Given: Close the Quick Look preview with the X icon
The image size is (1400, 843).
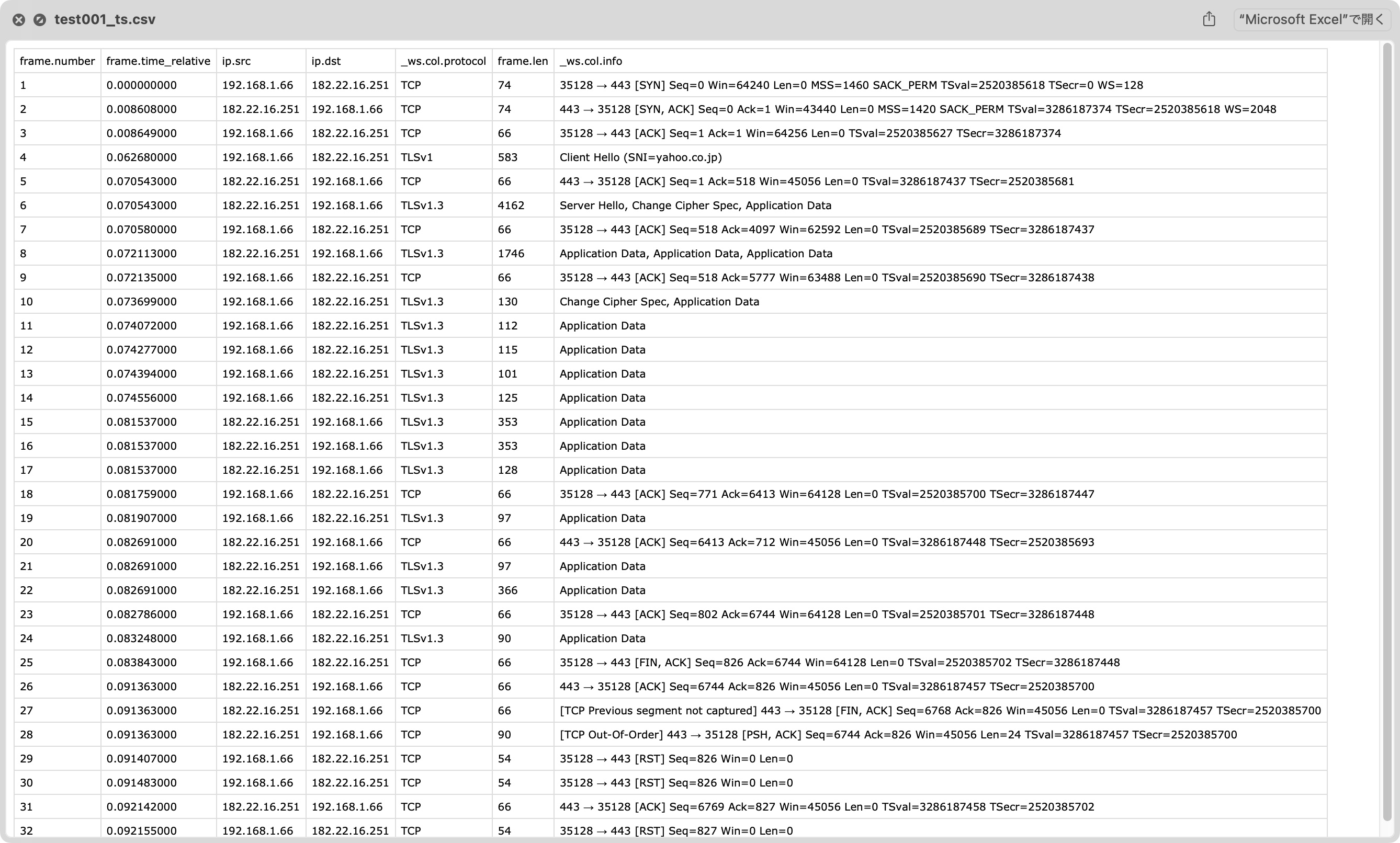Looking at the screenshot, I should tap(19, 19).
